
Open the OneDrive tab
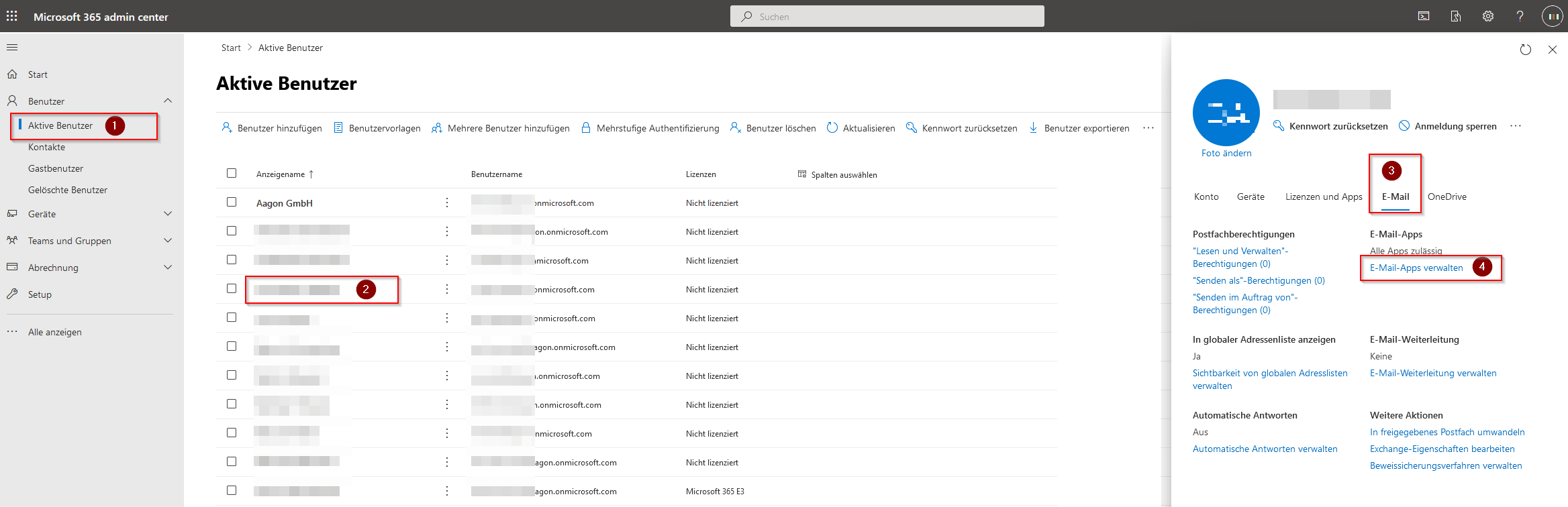click(x=1447, y=196)
